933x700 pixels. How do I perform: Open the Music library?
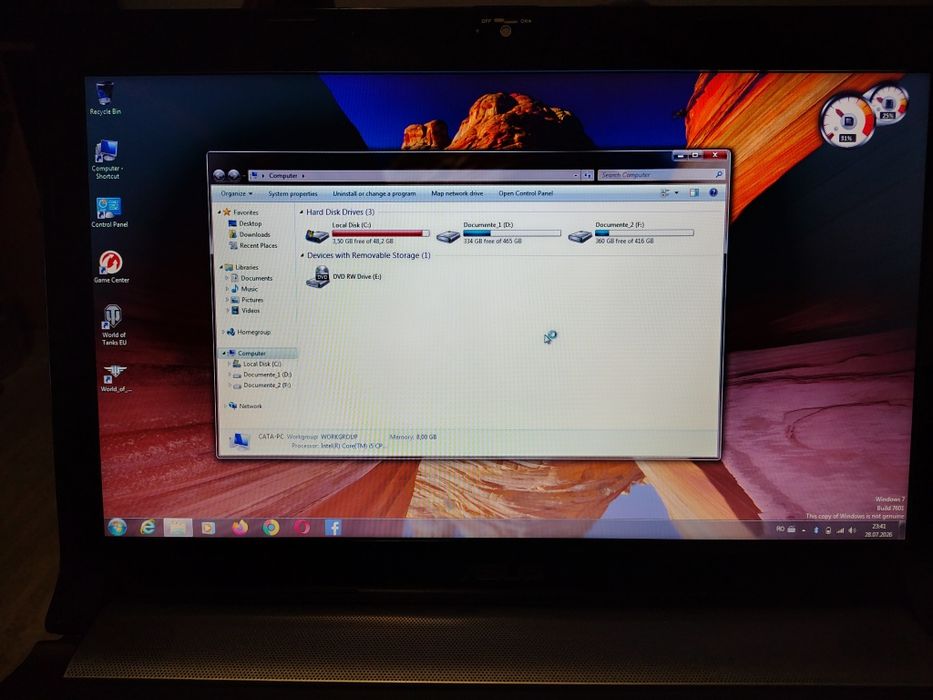click(245, 289)
